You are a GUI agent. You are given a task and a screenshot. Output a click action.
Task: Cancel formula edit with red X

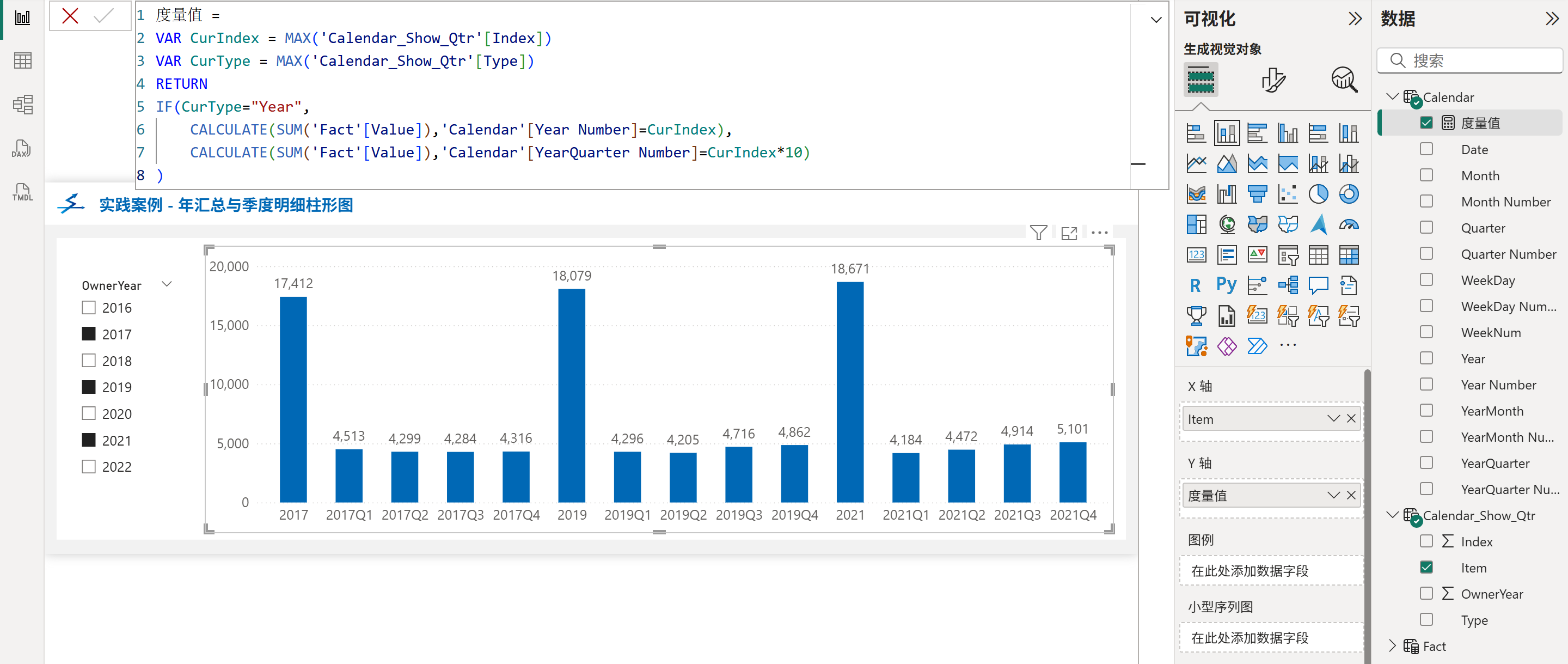click(x=70, y=16)
